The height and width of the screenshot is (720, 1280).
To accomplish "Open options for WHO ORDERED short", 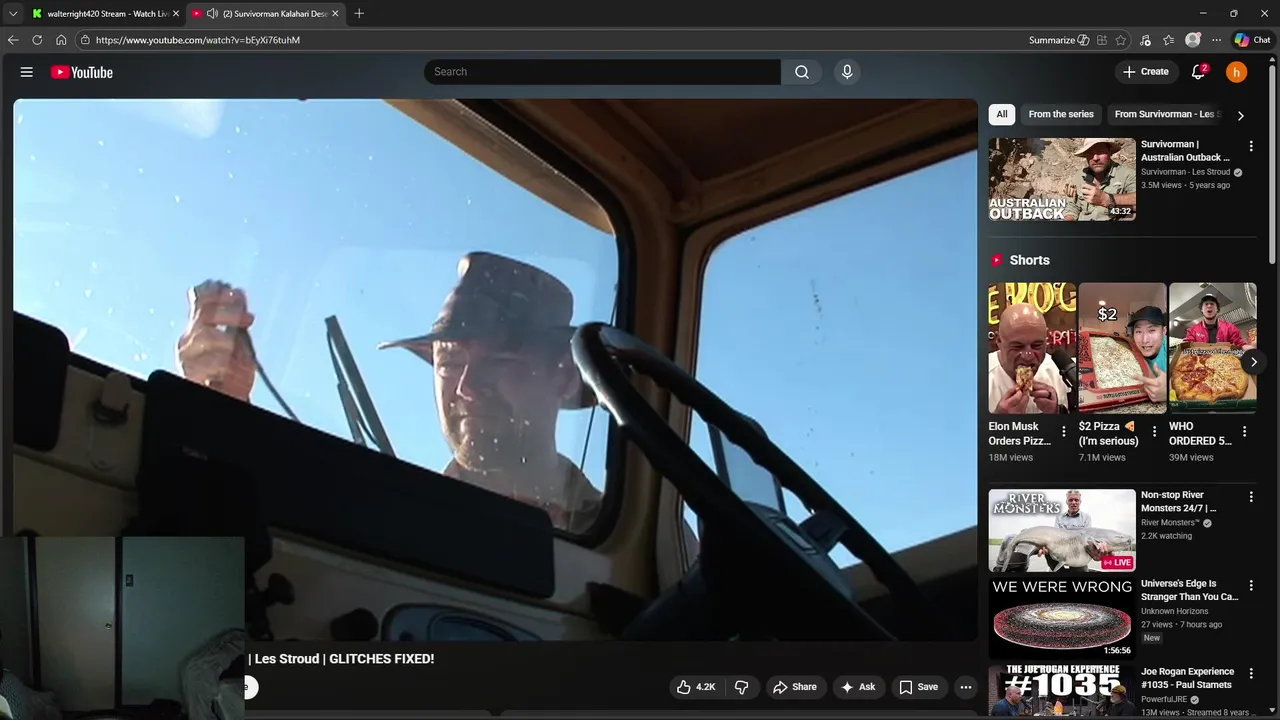I will click(1244, 432).
